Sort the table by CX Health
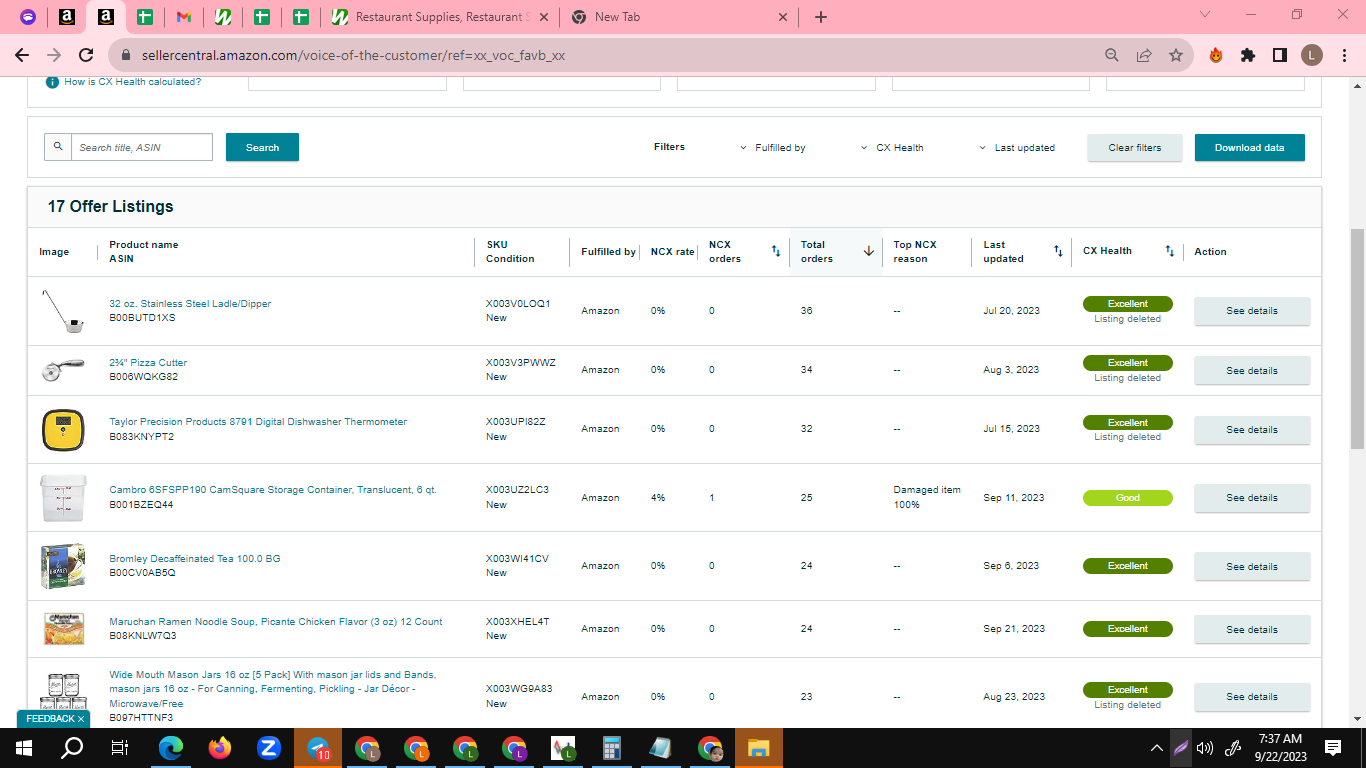 pos(1170,251)
